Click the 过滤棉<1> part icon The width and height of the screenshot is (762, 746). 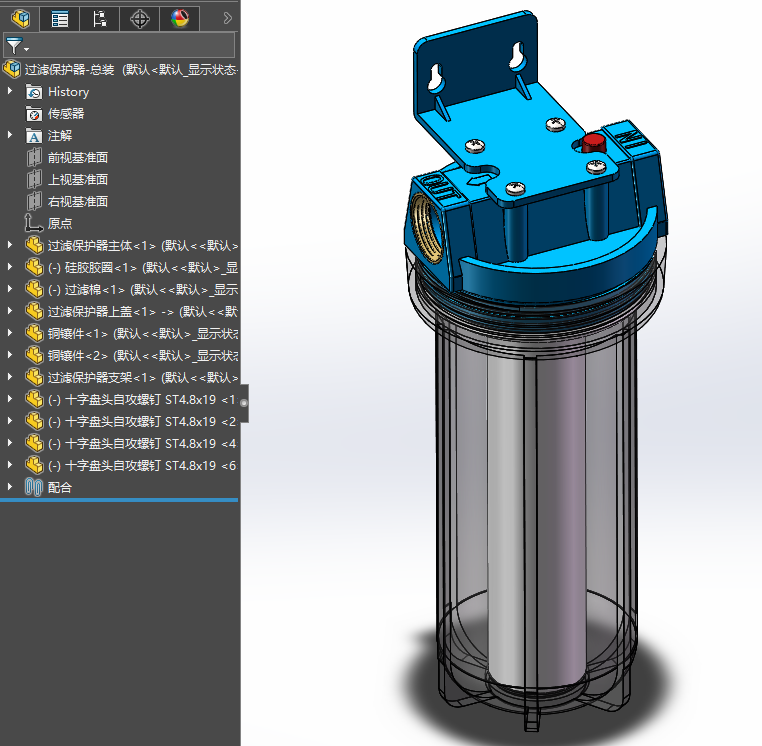(34, 289)
